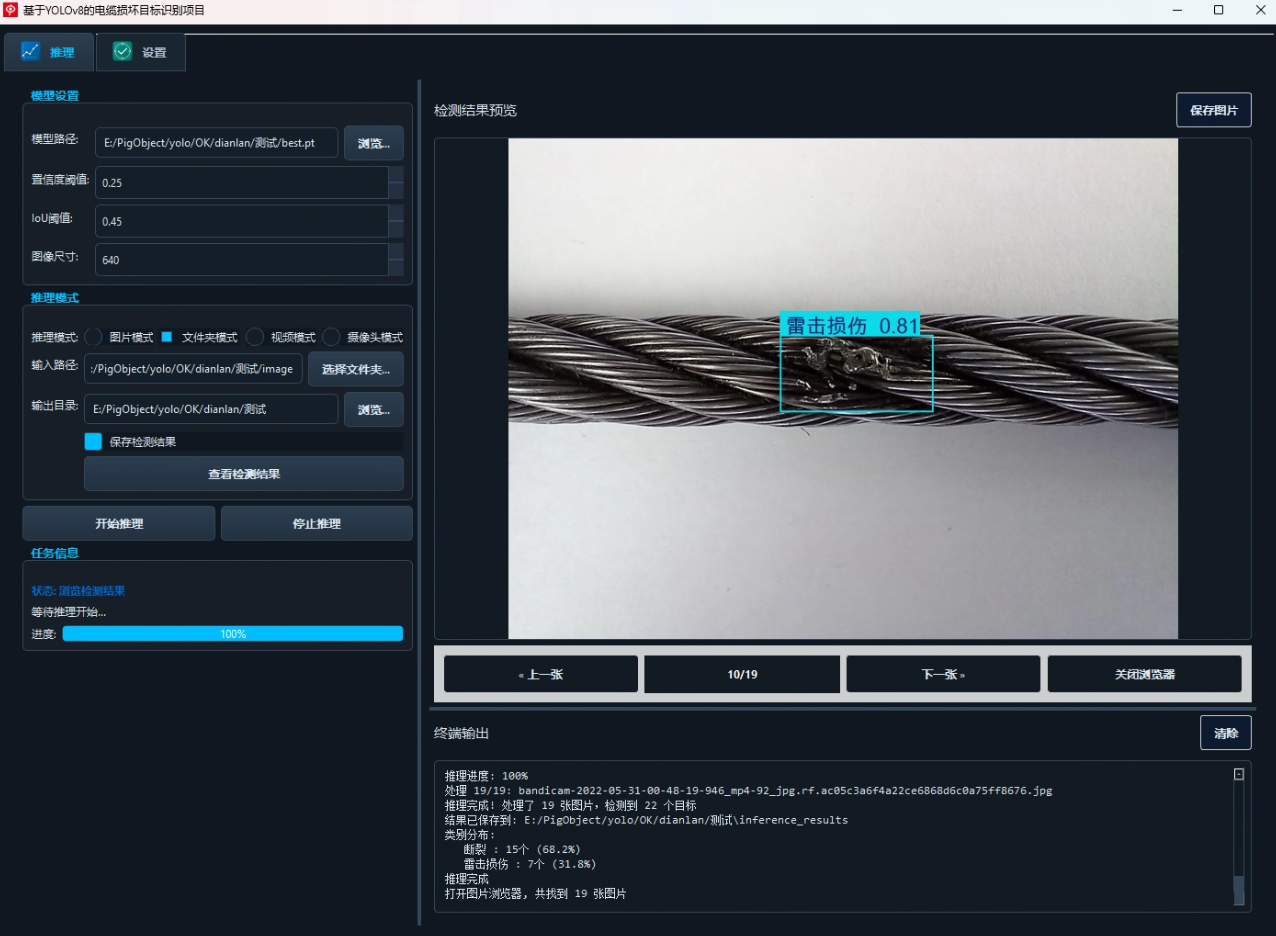
Task: Click the 关闭浏览器 button
Action: click(x=1145, y=674)
